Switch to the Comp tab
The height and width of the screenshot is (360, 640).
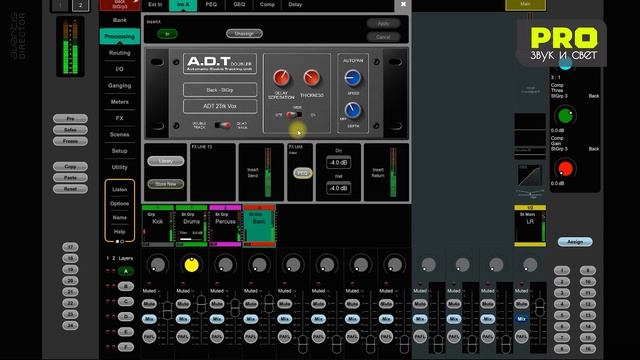(x=267, y=4)
